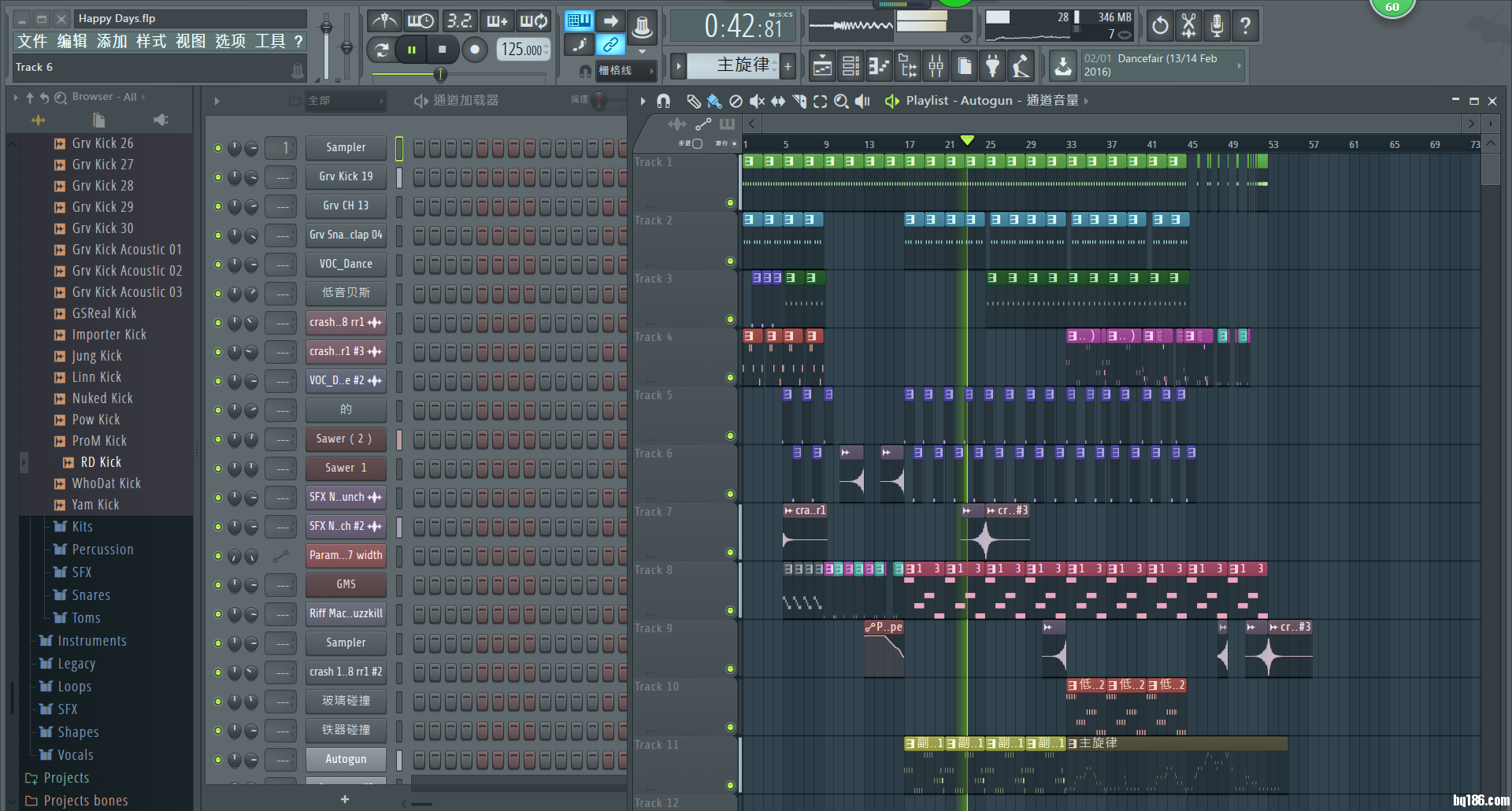Toggle Track 4 mute switch in playlist
The width and height of the screenshot is (1512, 811).
[x=730, y=378]
